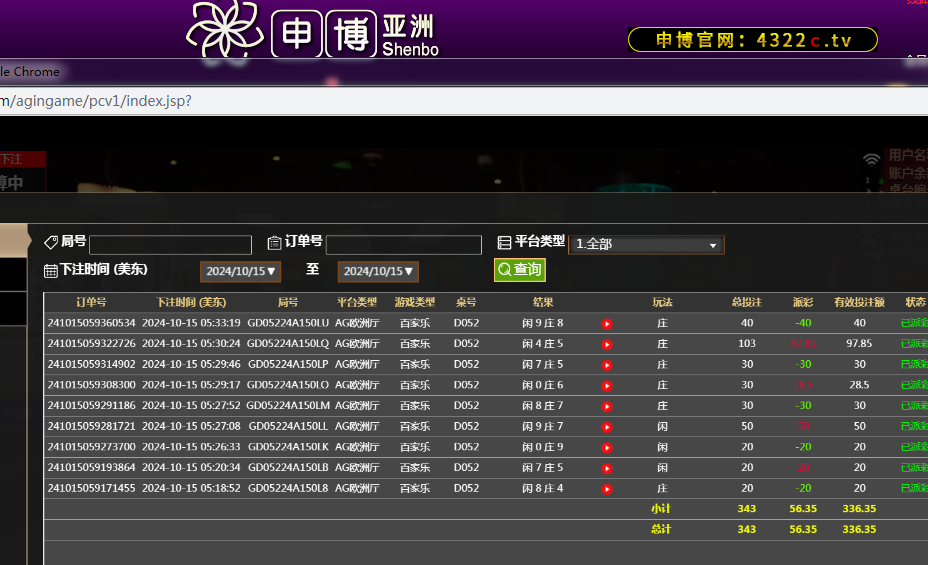Image resolution: width=928 pixels, height=565 pixels.
Task: Expand the start date picker 2024/10/15
Action: (241, 271)
